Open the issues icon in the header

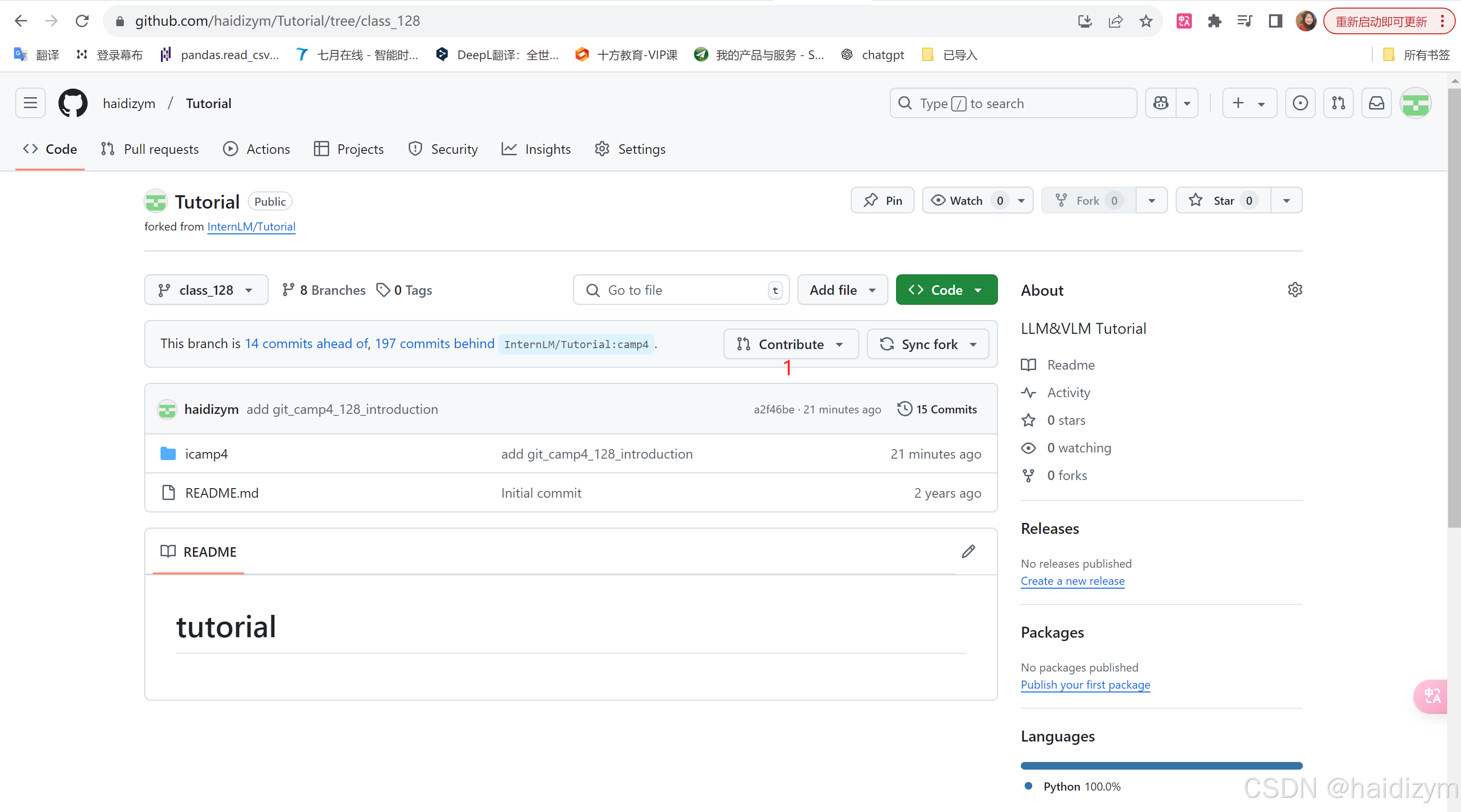click(1300, 103)
